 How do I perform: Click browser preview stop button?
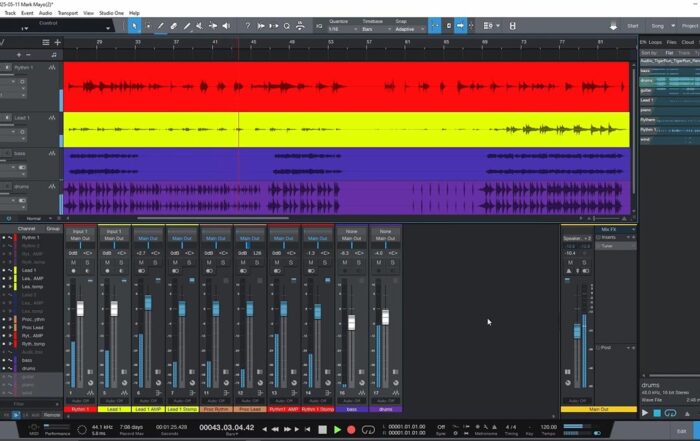click(657, 413)
